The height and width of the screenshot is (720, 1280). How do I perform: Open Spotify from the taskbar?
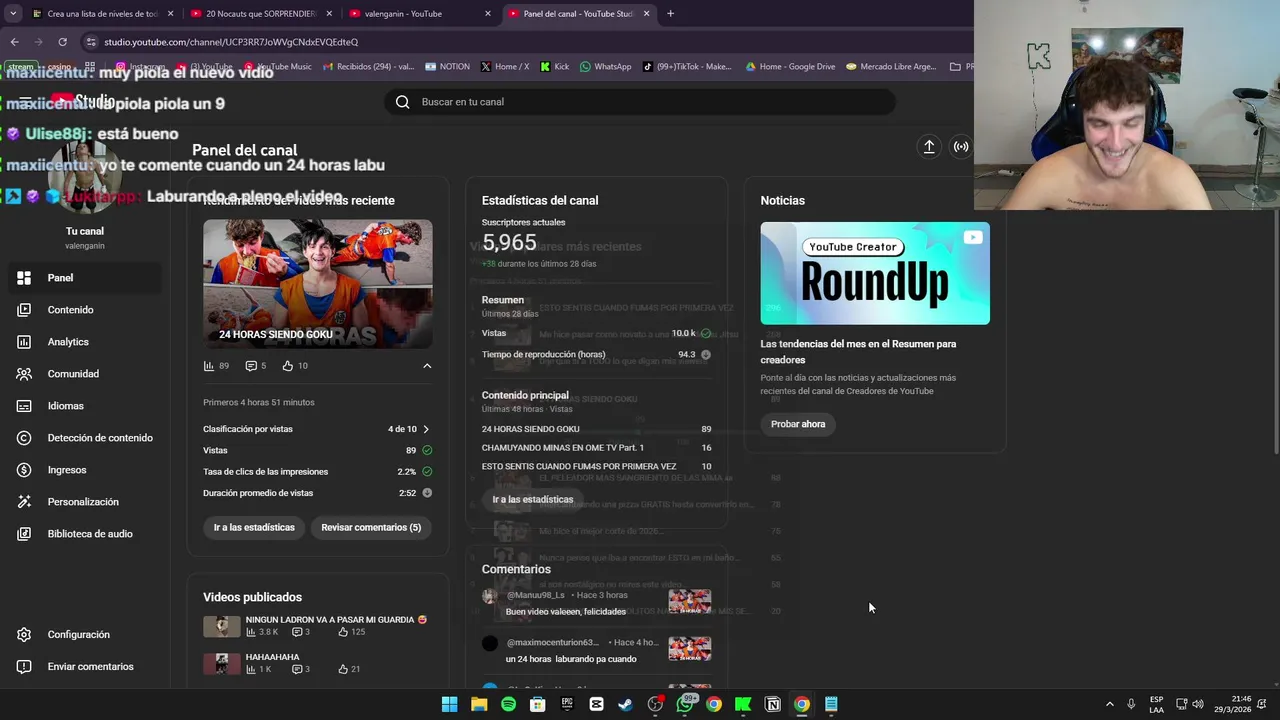click(508, 705)
